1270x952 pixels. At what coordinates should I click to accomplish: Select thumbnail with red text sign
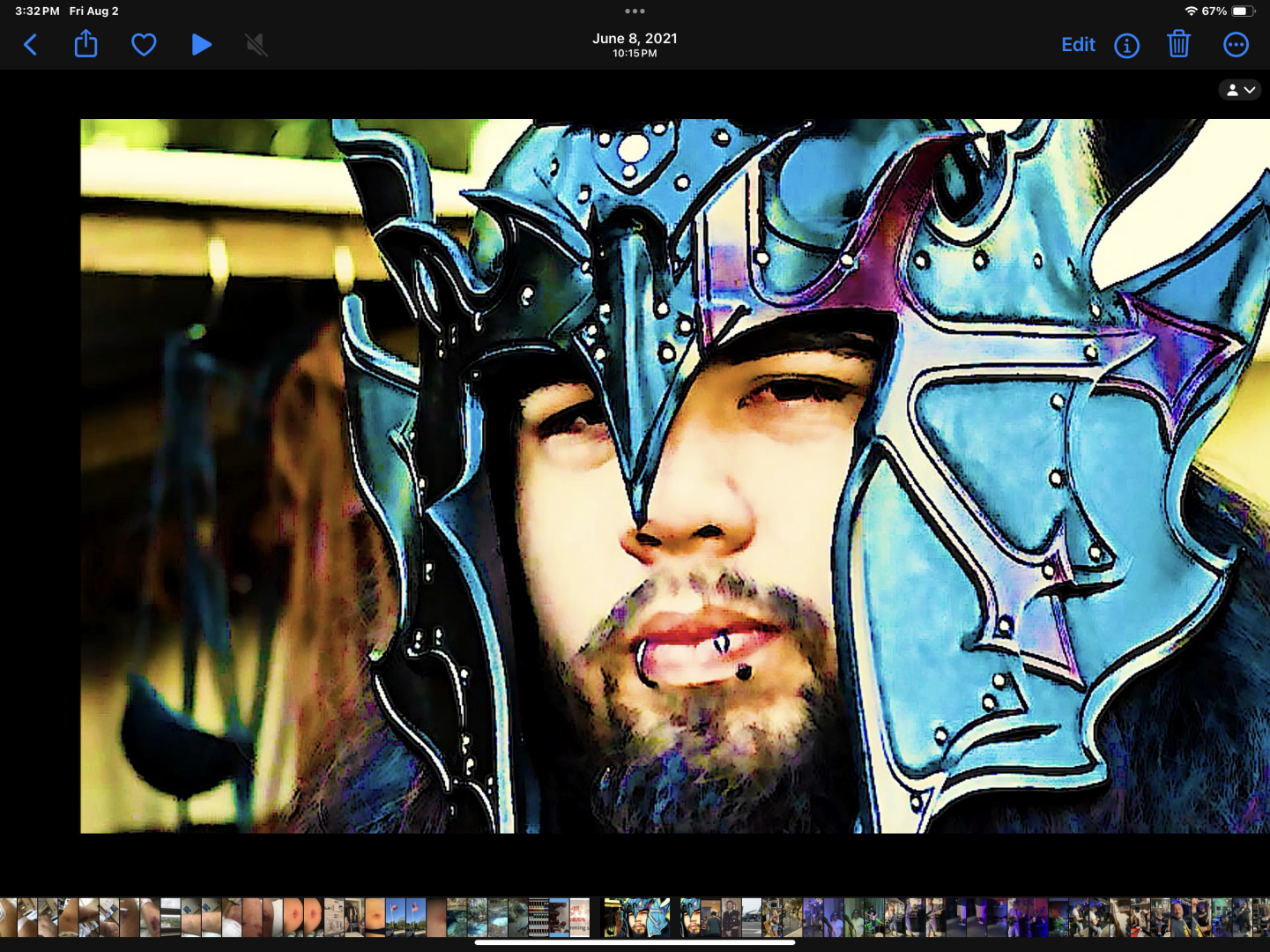[580, 918]
